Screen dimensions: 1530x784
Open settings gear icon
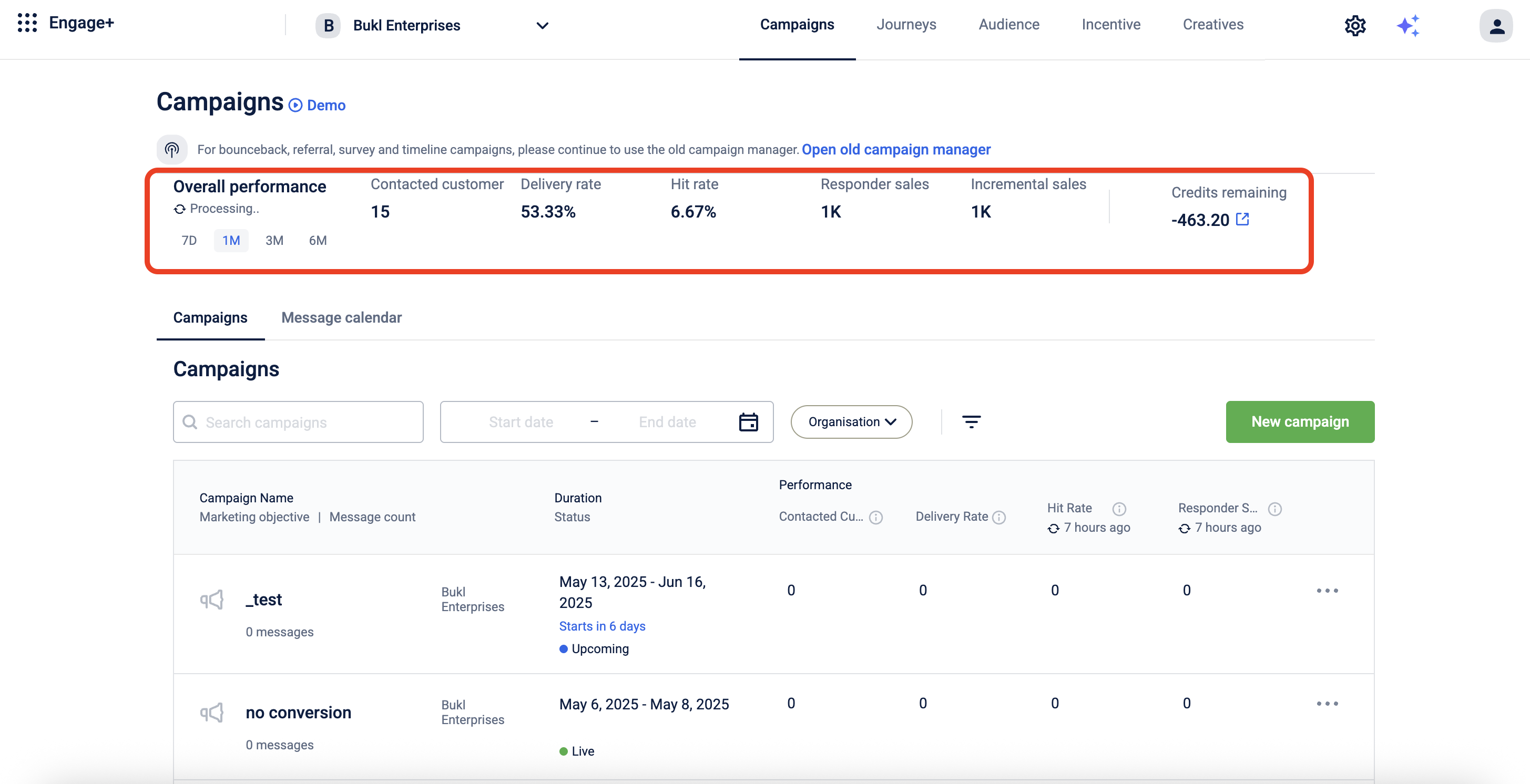point(1355,26)
